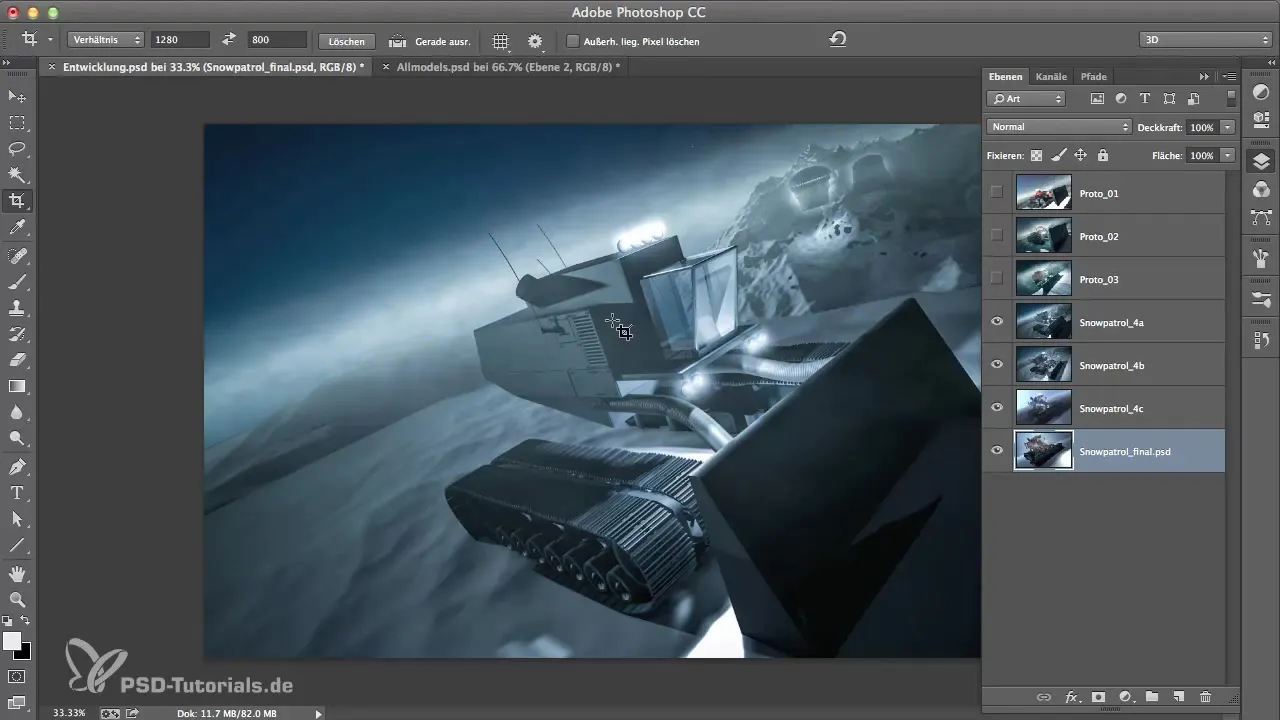Select the Pen tool
The height and width of the screenshot is (720, 1280).
pos(17,467)
